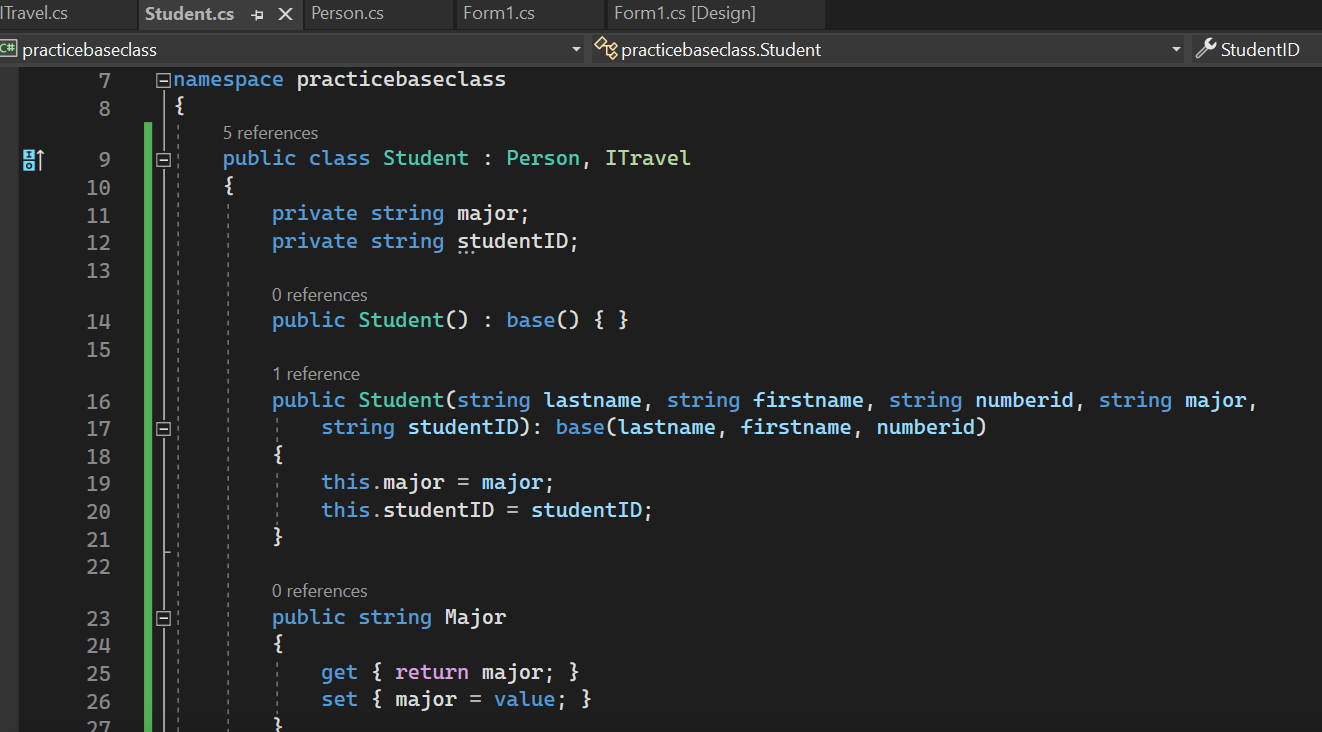1322x732 pixels.
Task: Click the 'numberid' parameter on line 16
Action: click(x=1024, y=400)
